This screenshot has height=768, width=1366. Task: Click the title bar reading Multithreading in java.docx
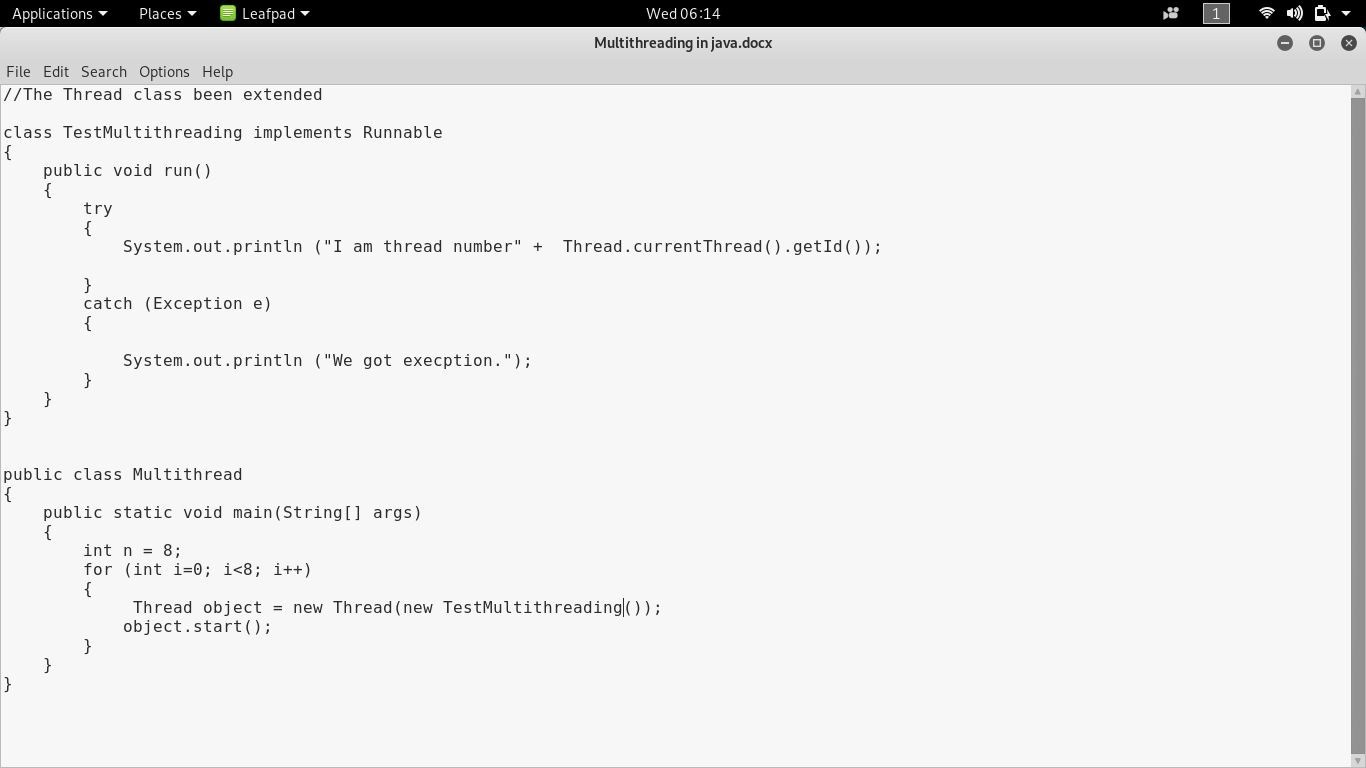tap(683, 42)
